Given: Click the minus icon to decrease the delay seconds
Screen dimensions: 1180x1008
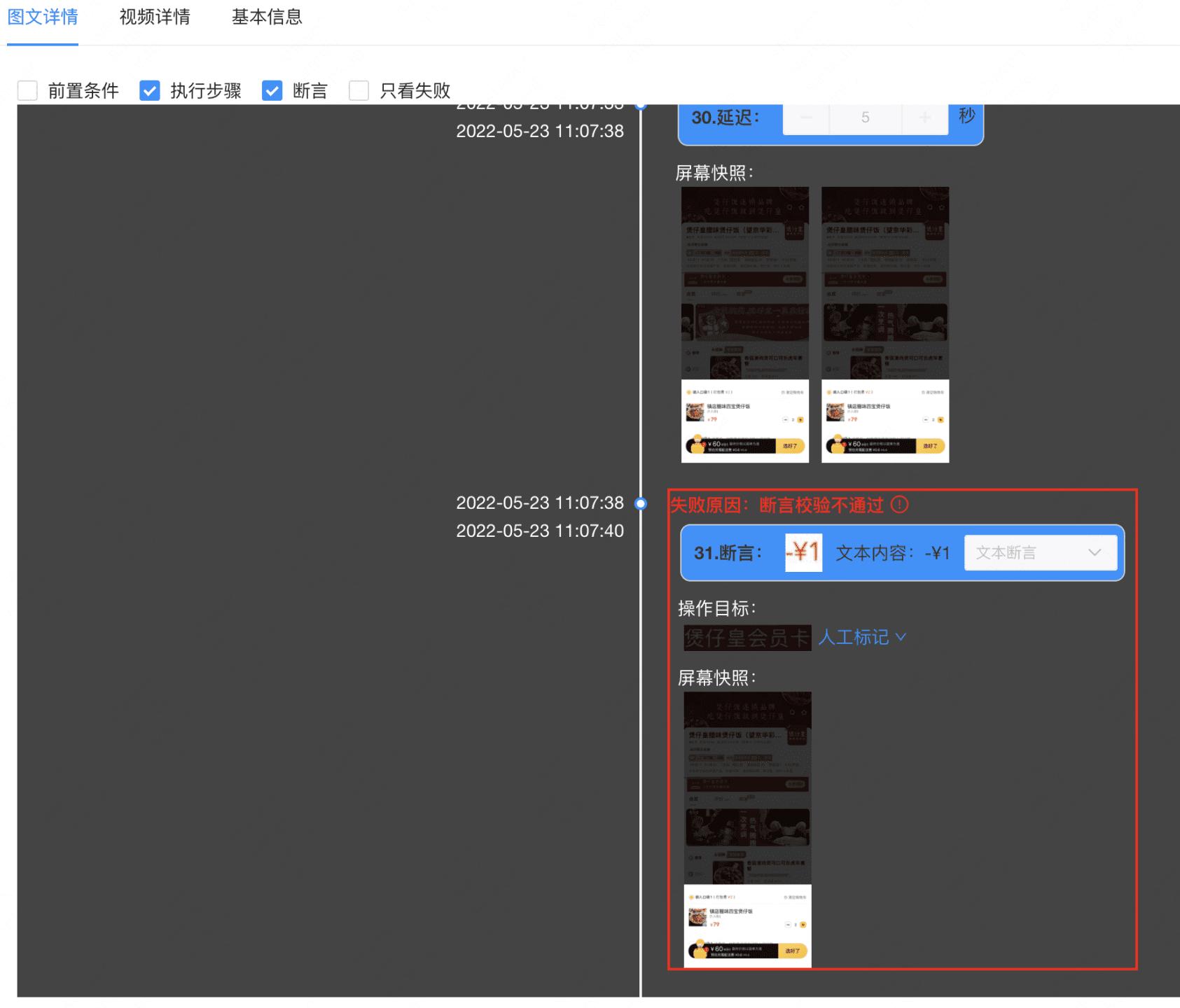Looking at the screenshot, I should pos(806,118).
